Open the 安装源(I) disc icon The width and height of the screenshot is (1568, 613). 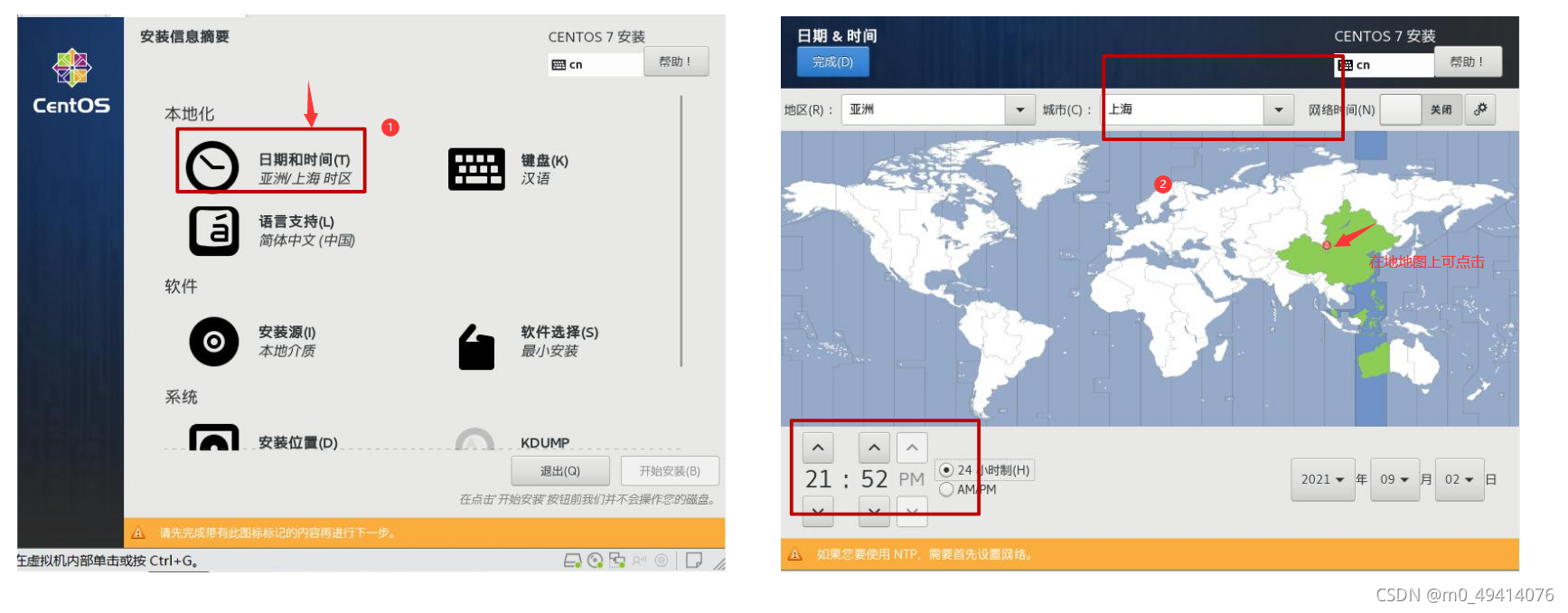coord(214,342)
